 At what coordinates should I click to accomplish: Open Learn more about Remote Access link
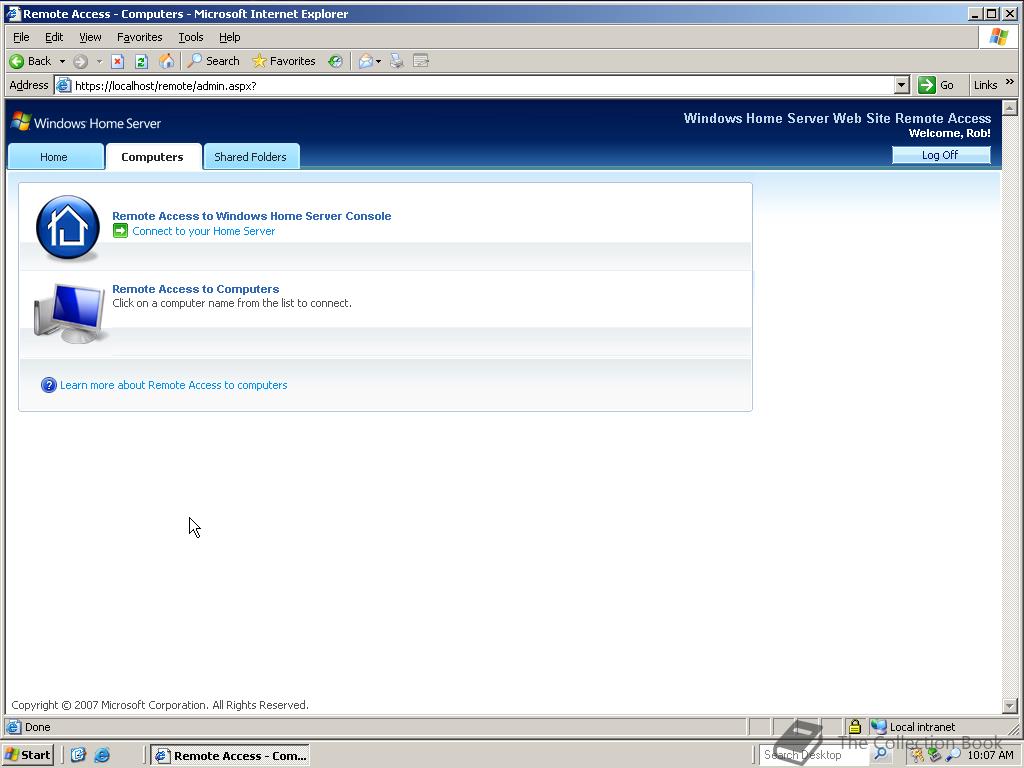click(174, 385)
